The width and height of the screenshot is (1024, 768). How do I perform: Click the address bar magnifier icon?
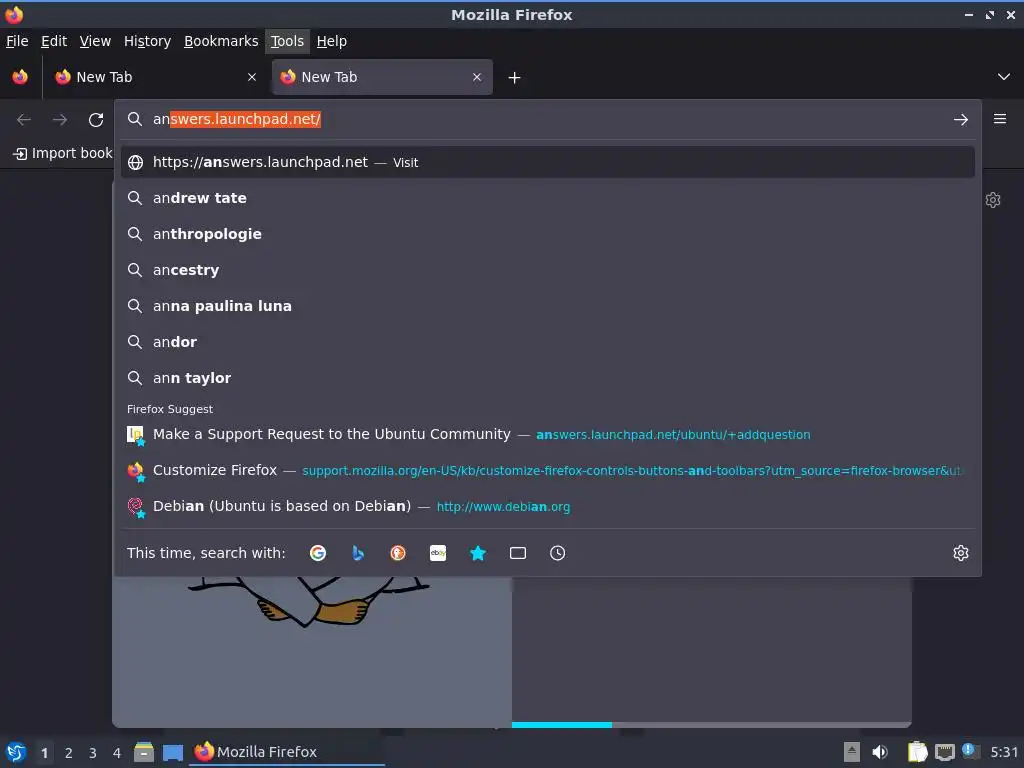[135, 119]
